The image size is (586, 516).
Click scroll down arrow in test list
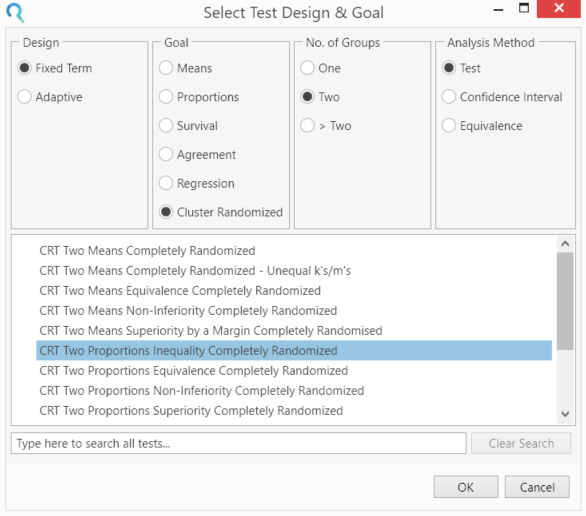[x=565, y=414]
